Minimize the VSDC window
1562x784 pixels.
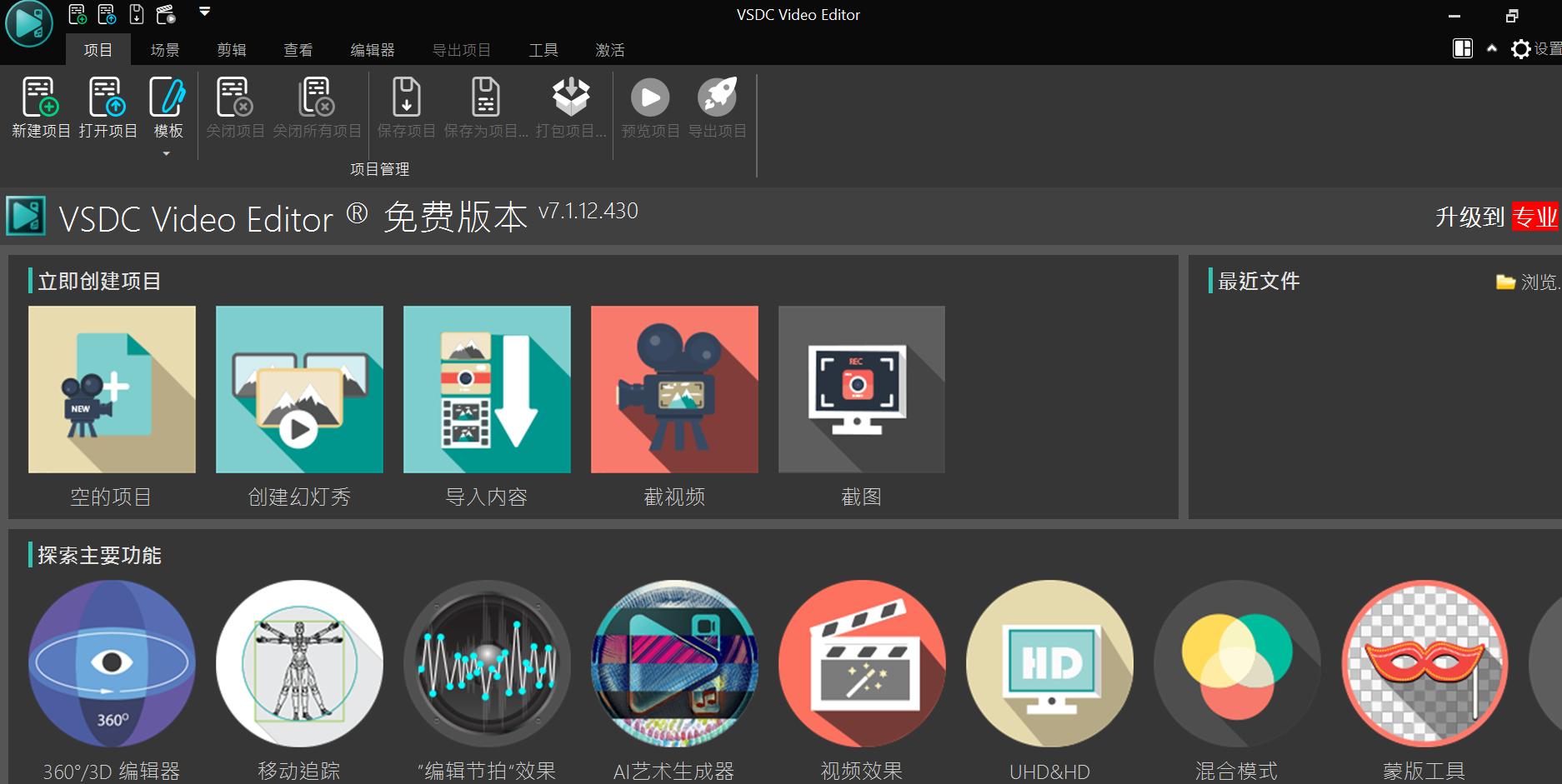pos(1454,16)
